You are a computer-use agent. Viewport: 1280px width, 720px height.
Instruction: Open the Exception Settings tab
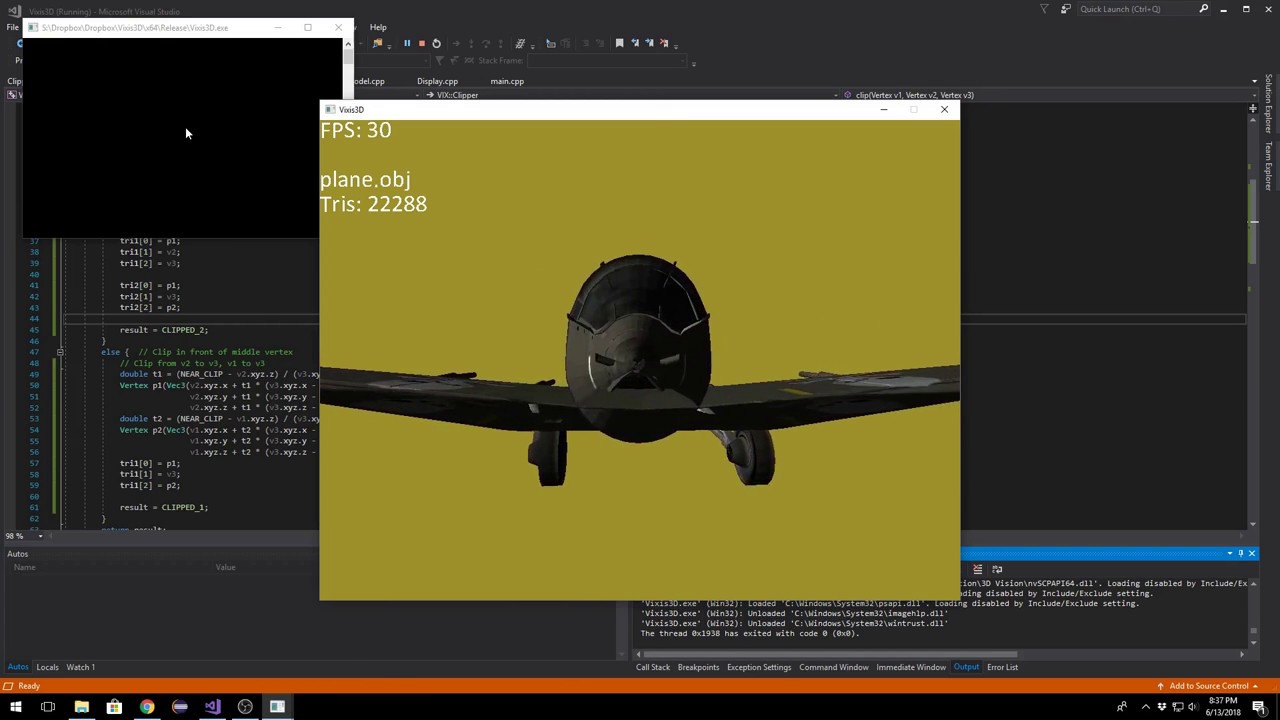click(x=759, y=667)
